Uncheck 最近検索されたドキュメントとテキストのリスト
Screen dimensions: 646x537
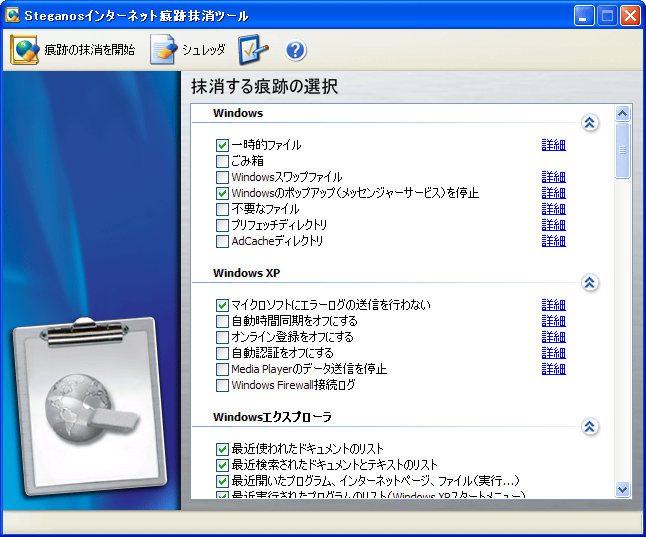click(222, 465)
